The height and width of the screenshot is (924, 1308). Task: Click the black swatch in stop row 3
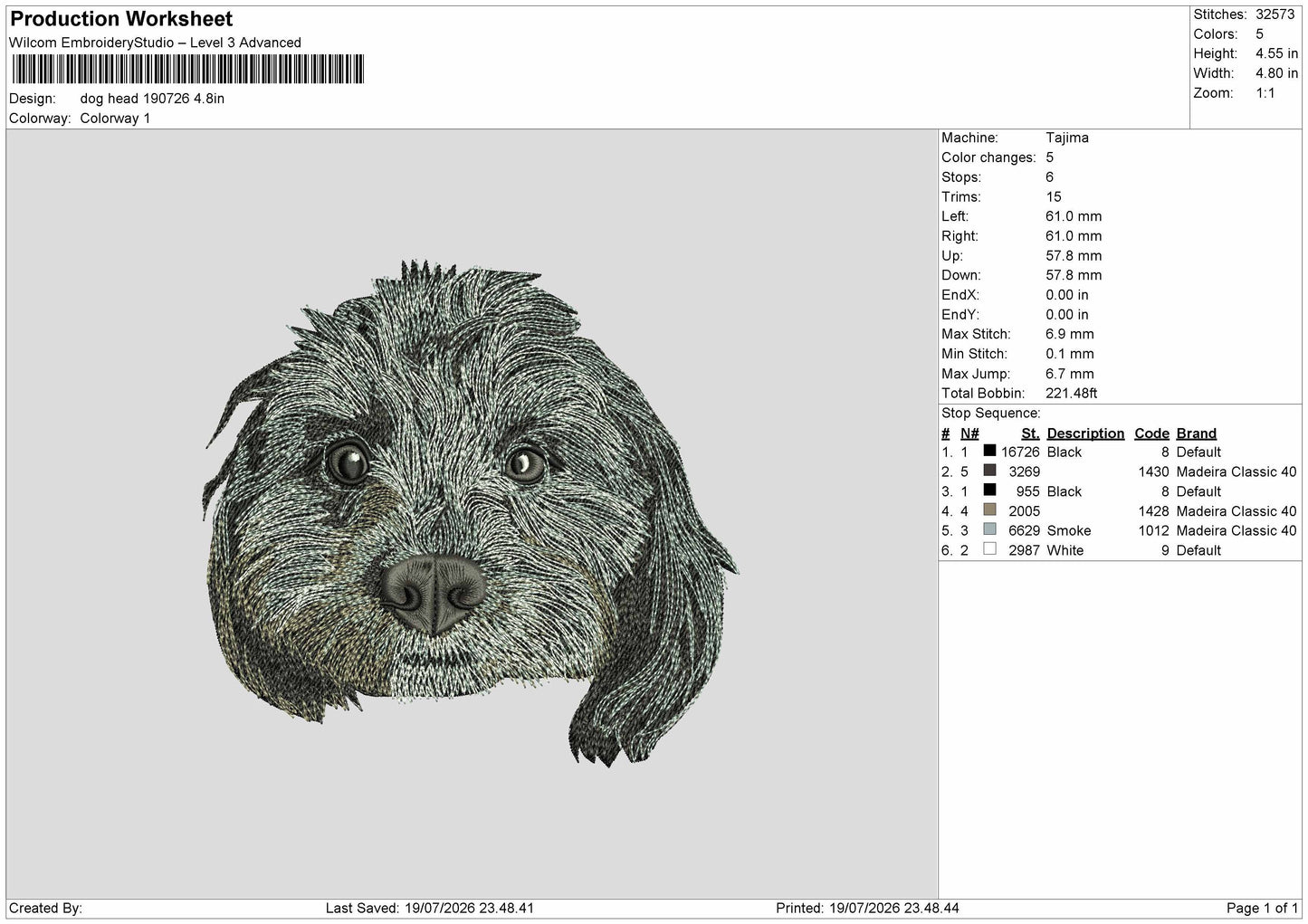[989, 491]
